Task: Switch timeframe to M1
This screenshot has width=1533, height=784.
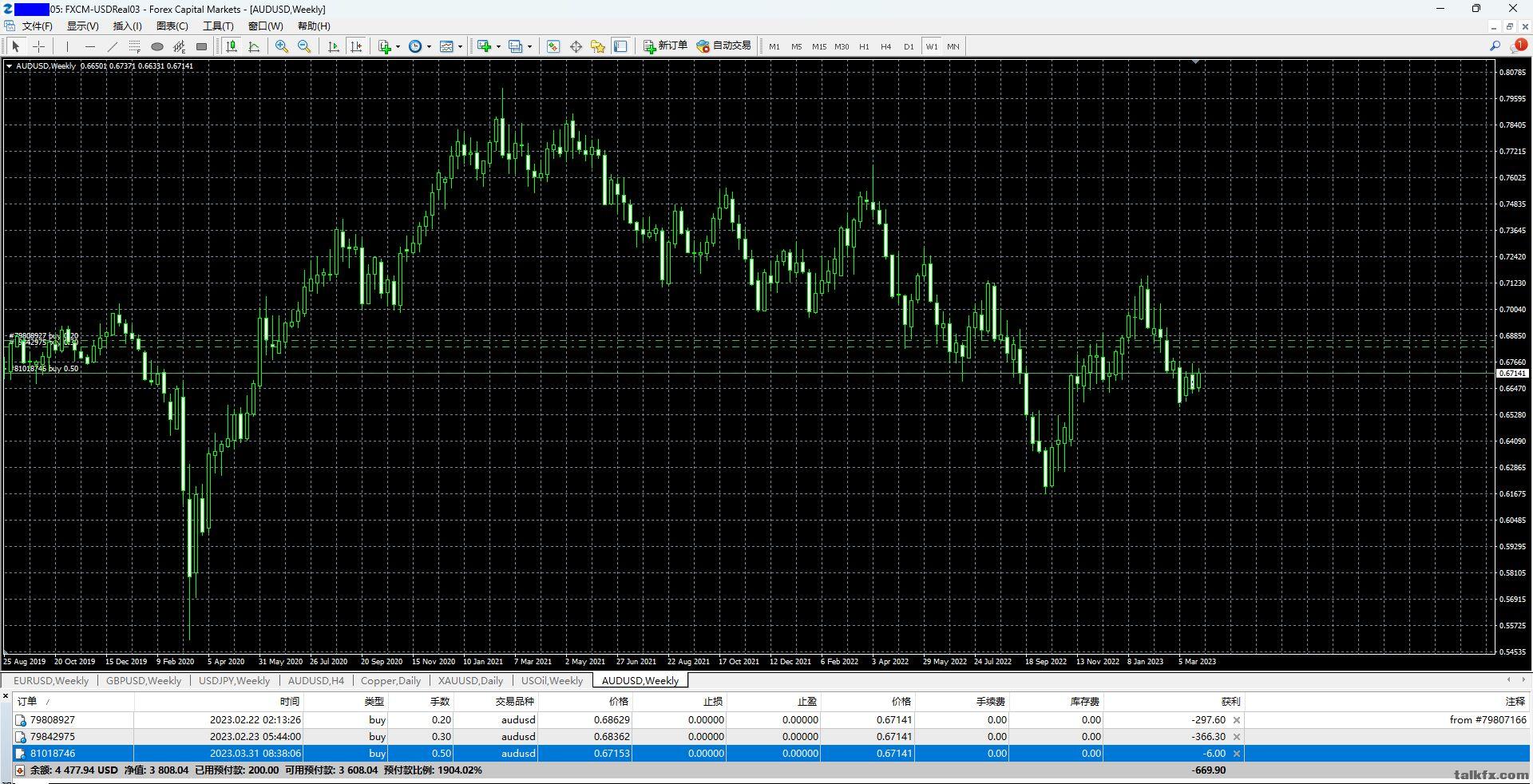Action: coord(774,46)
